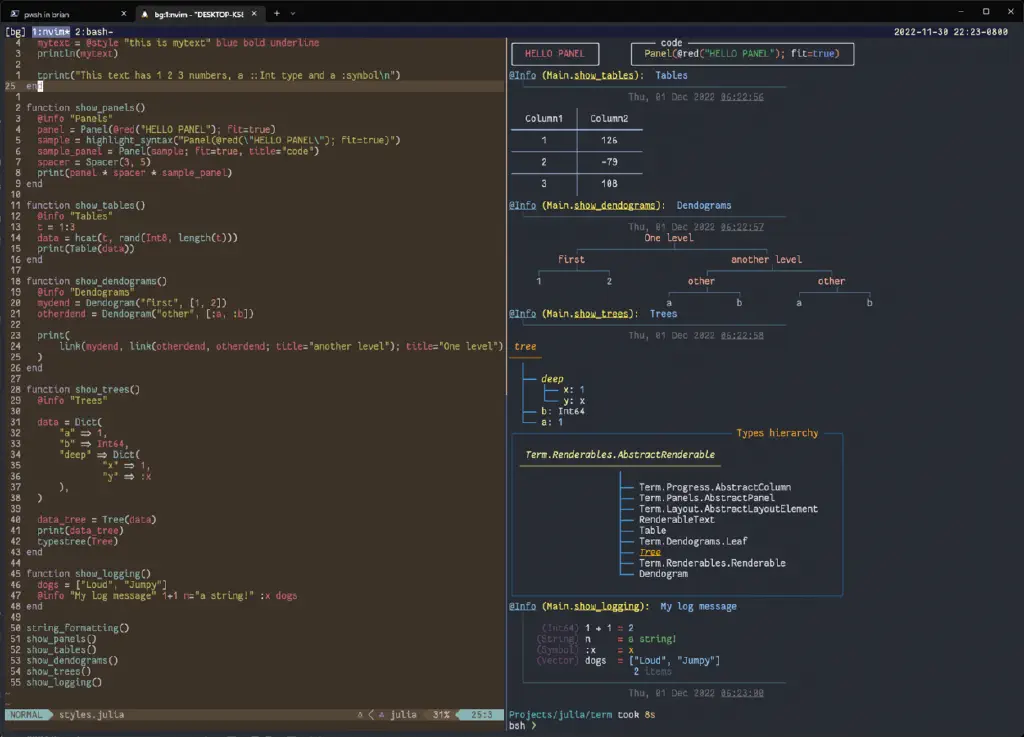Click the highlighted underlined "Tree" hierarchy entry

(x=650, y=552)
